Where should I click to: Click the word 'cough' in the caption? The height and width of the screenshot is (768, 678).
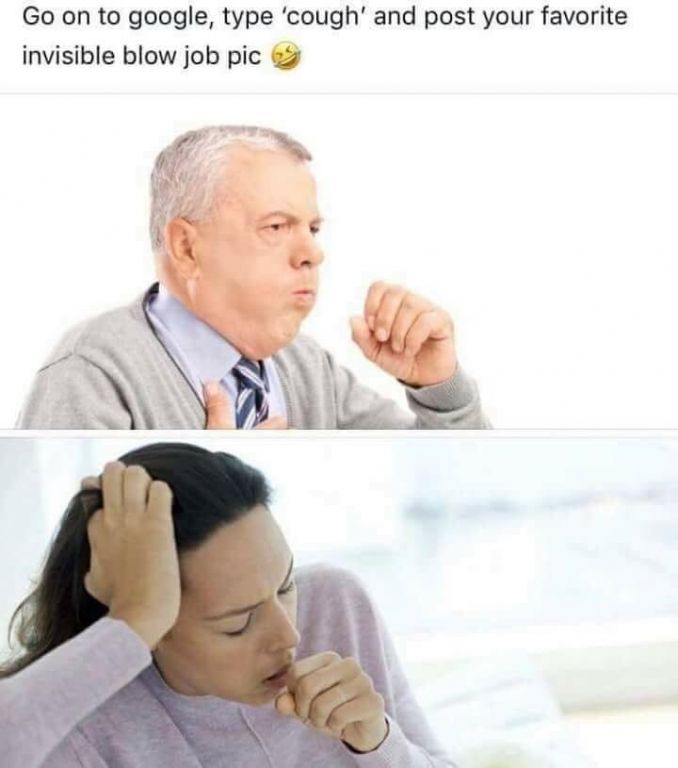coord(327,17)
